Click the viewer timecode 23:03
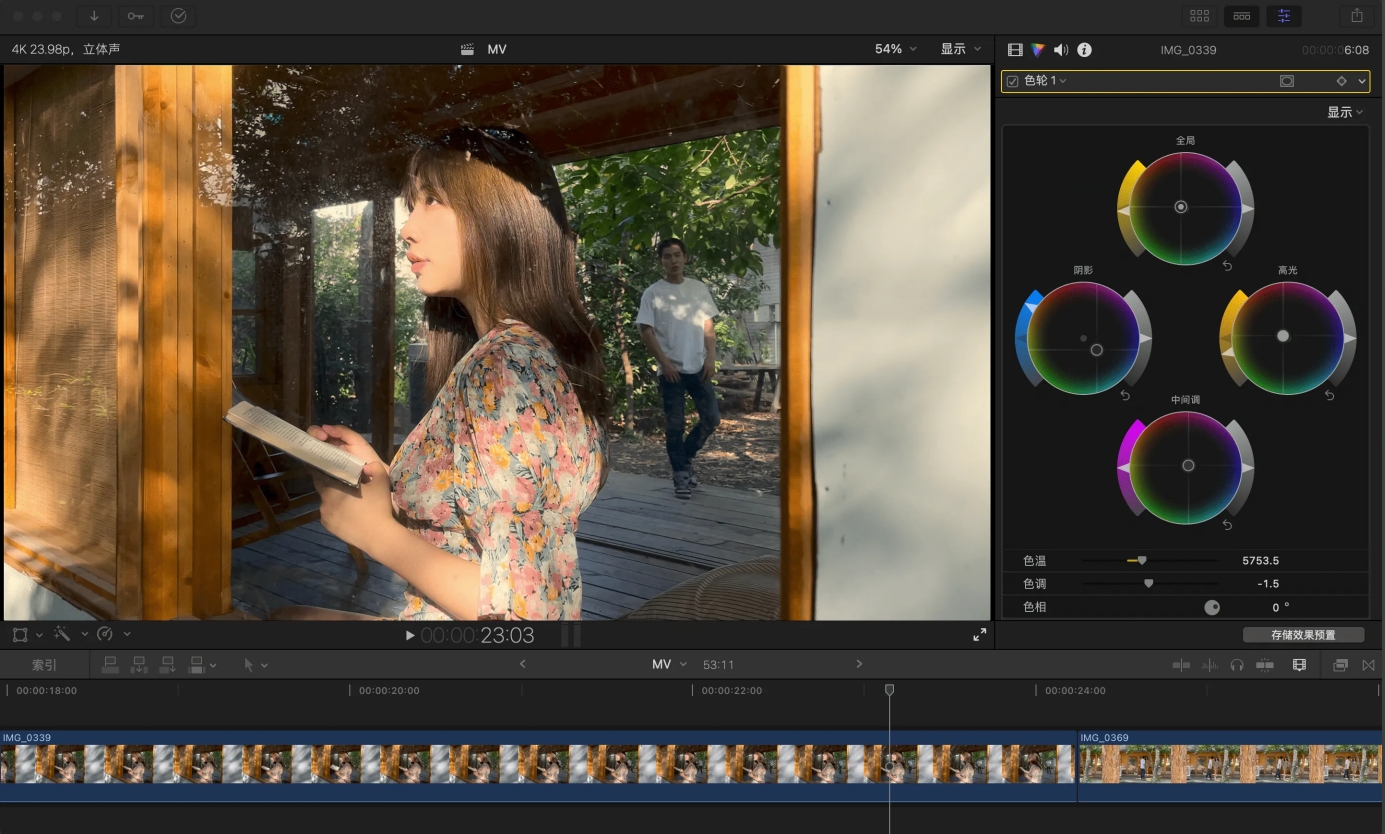This screenshot has width=1385, height=834. (x=507, y=635)
